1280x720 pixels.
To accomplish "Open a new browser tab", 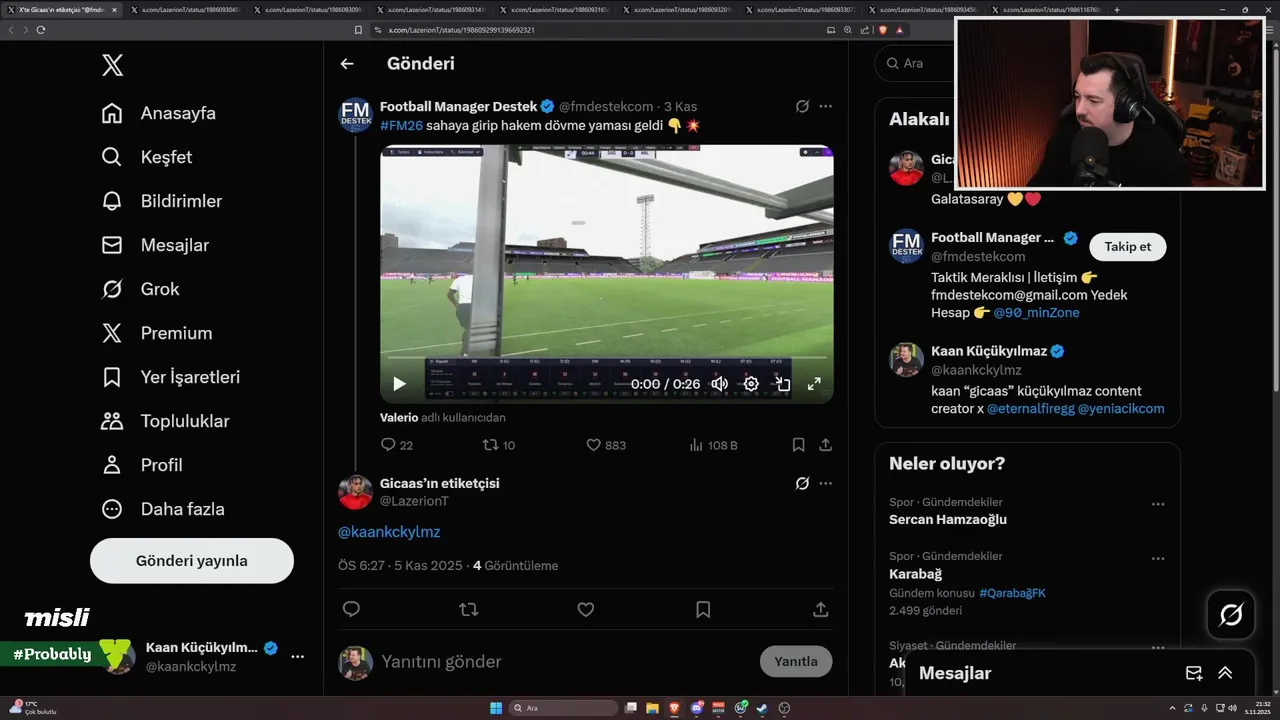I will (x=1117, y=9).
